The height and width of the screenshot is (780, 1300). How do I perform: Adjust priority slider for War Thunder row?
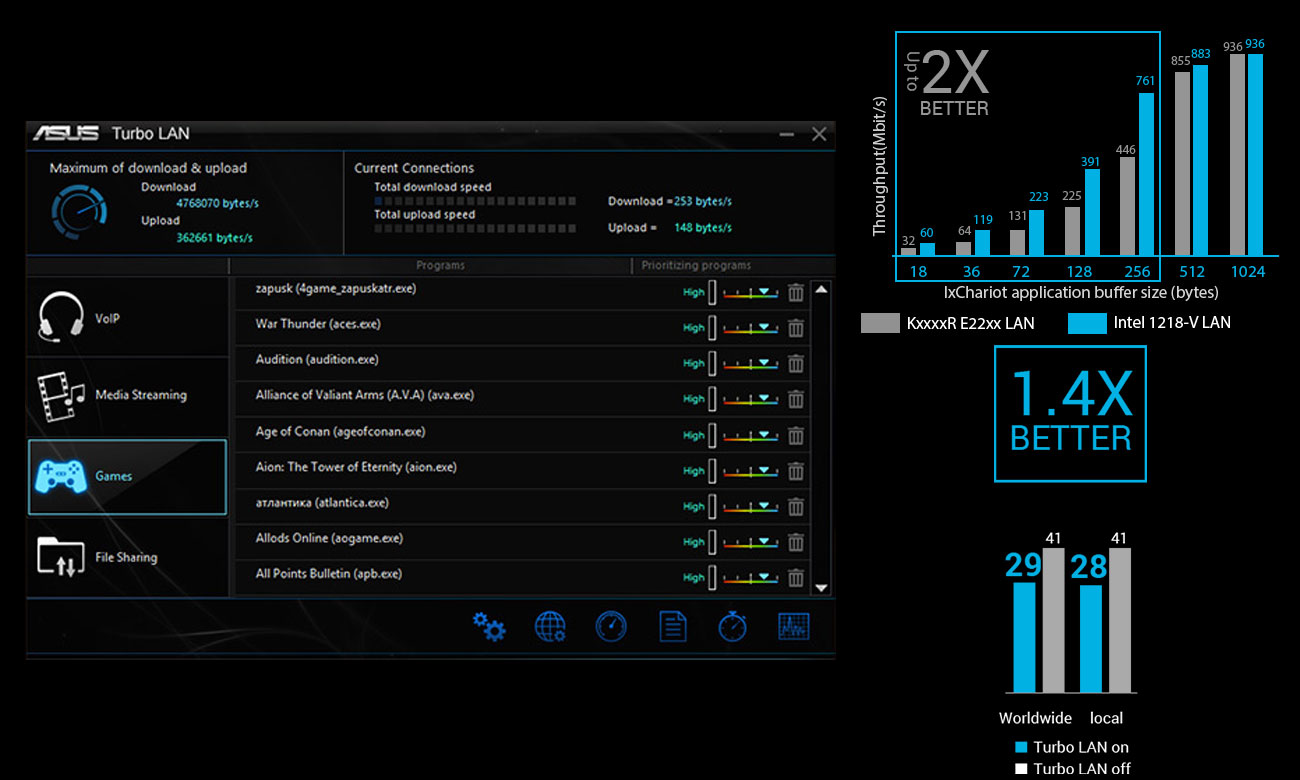[x=750, y=328]
